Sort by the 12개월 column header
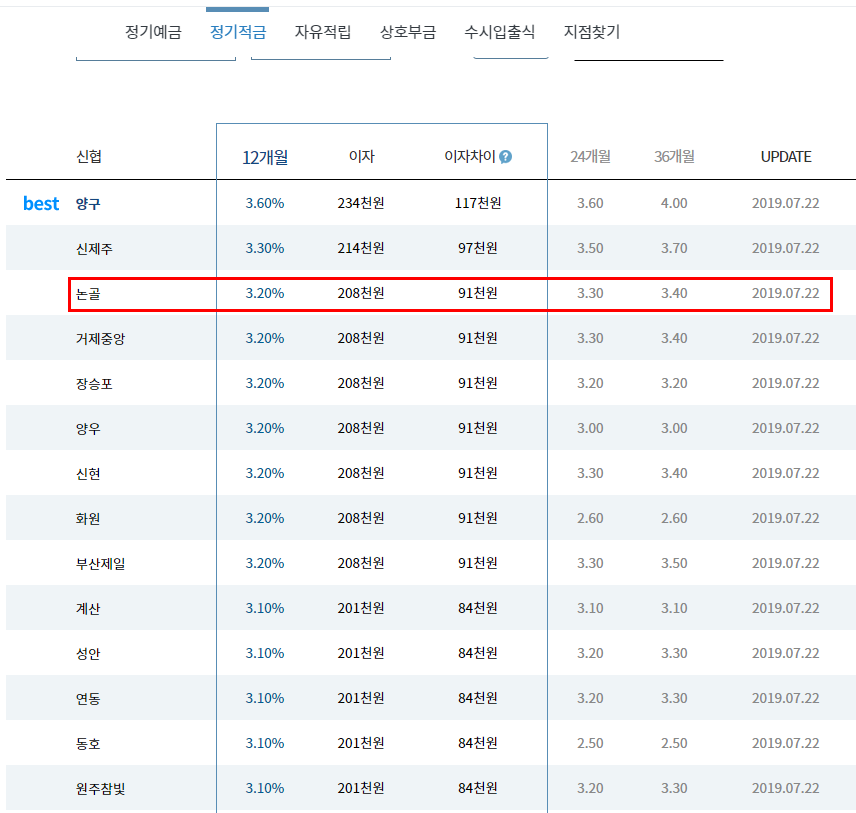The image size is (856, 813). 265,157
